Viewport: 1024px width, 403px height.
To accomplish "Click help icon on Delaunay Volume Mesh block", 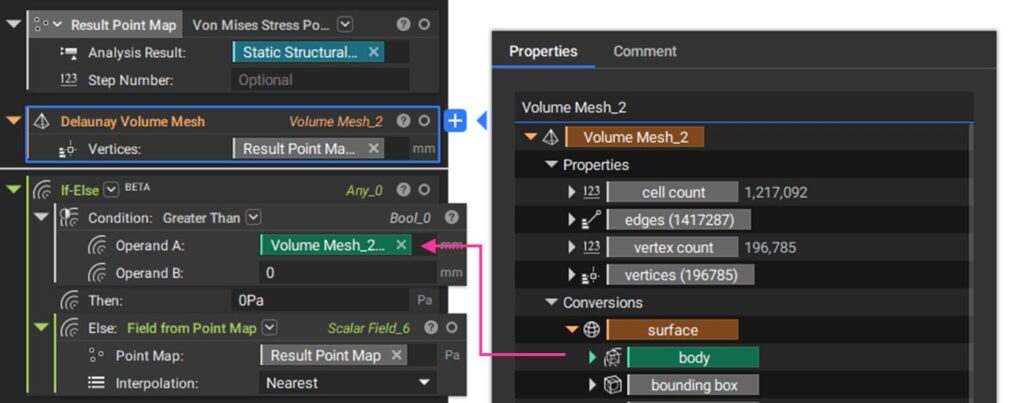I will (404, 121).
